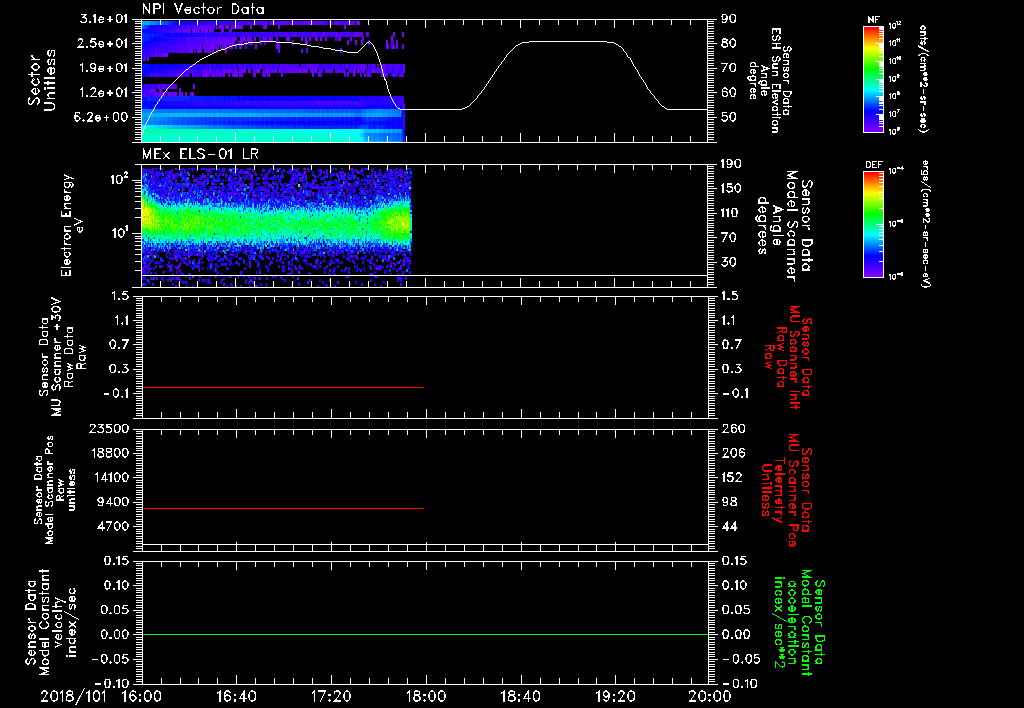Image resolution: width=1024 pixels, height=708 pixels.
Task: Click the '150' scanner angle tick value
Action: tap(731, 189)
